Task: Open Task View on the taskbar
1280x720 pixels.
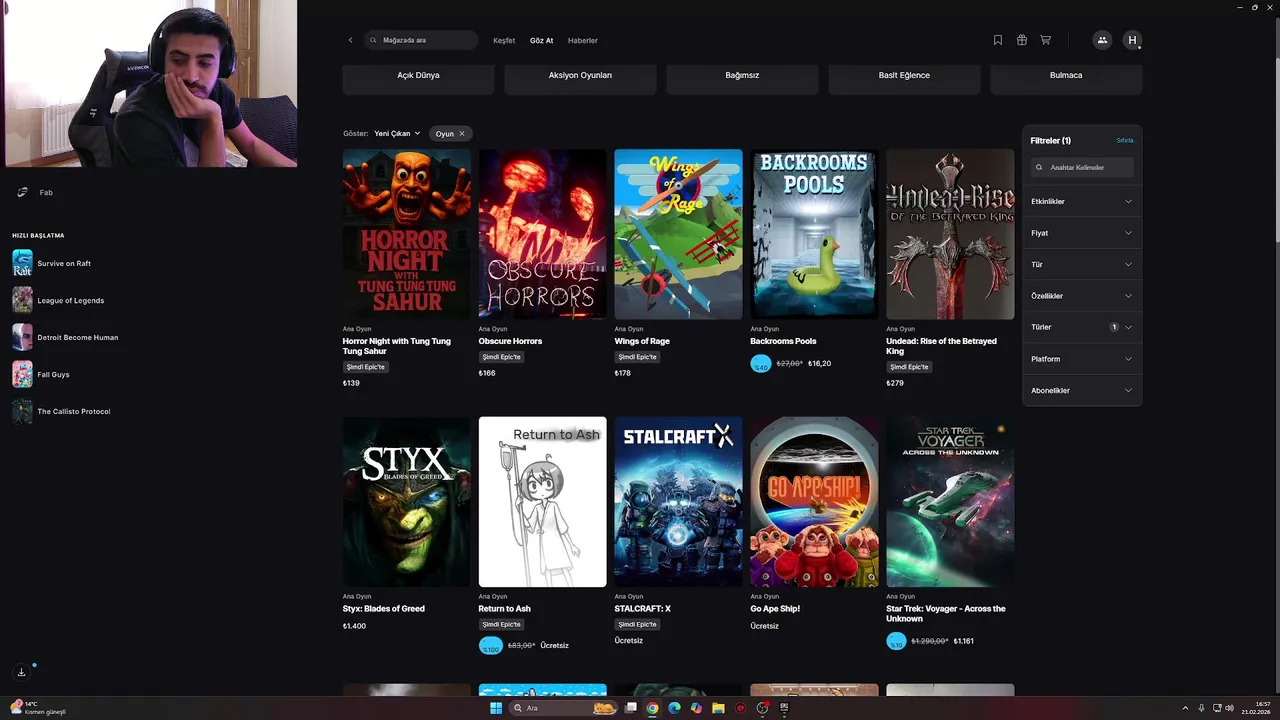Action: pos(631,708)
